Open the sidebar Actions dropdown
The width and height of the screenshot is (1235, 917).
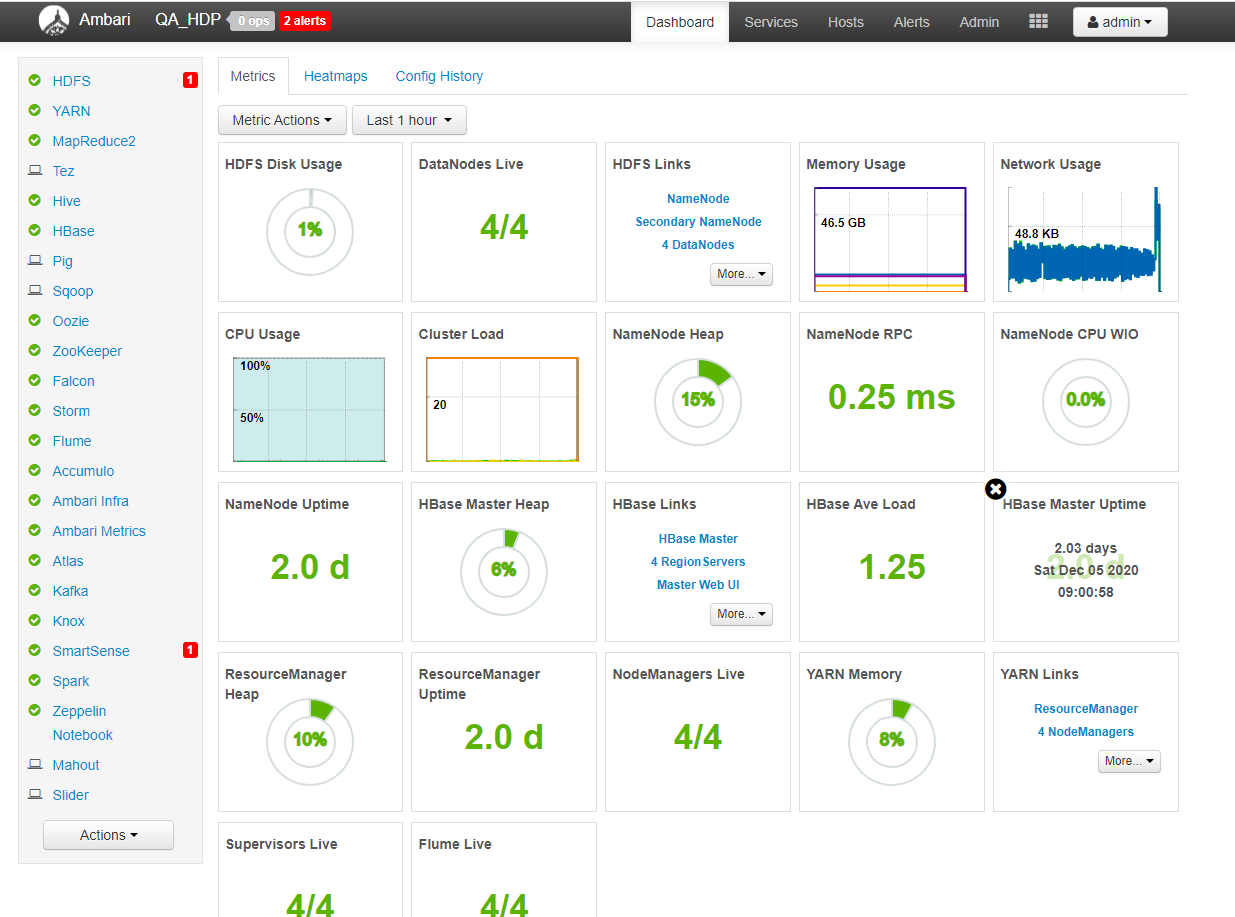click(x=108, y=835)
